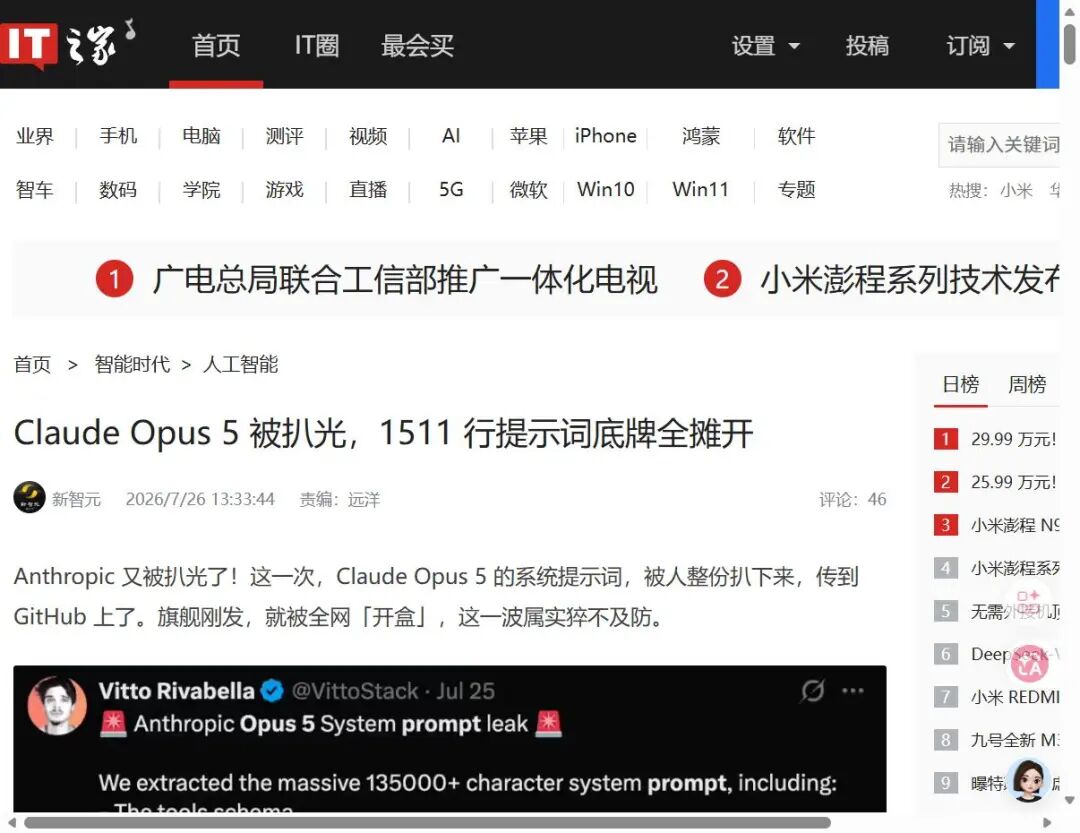
Task: Open the 学院 category
Action: tap(201, 189)
